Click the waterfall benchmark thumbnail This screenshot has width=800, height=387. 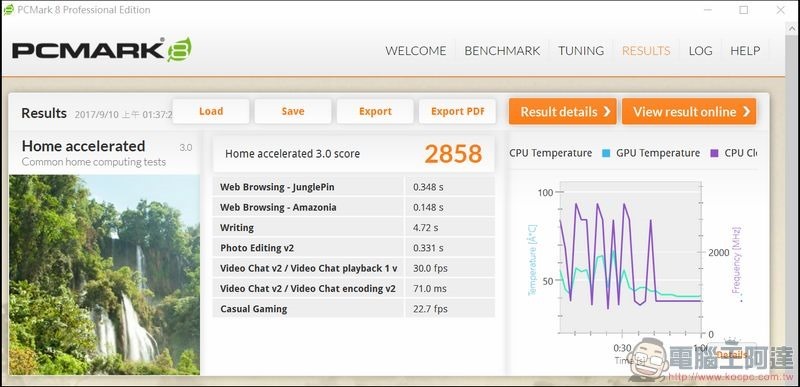[104, 275]
